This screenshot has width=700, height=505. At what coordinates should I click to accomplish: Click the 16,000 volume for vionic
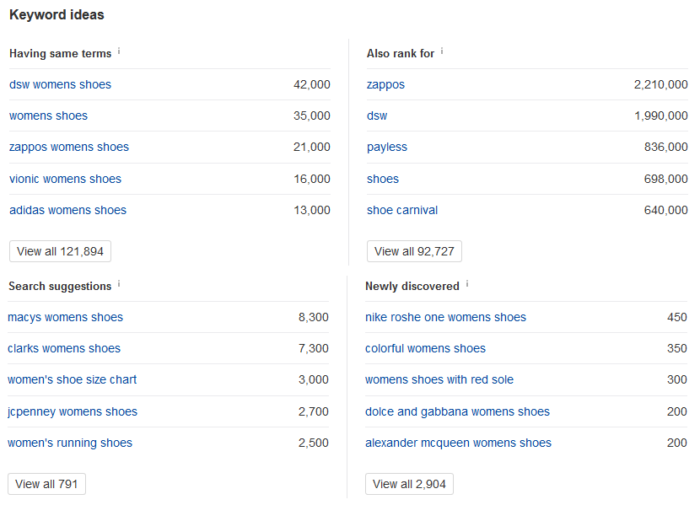(312, 179)
